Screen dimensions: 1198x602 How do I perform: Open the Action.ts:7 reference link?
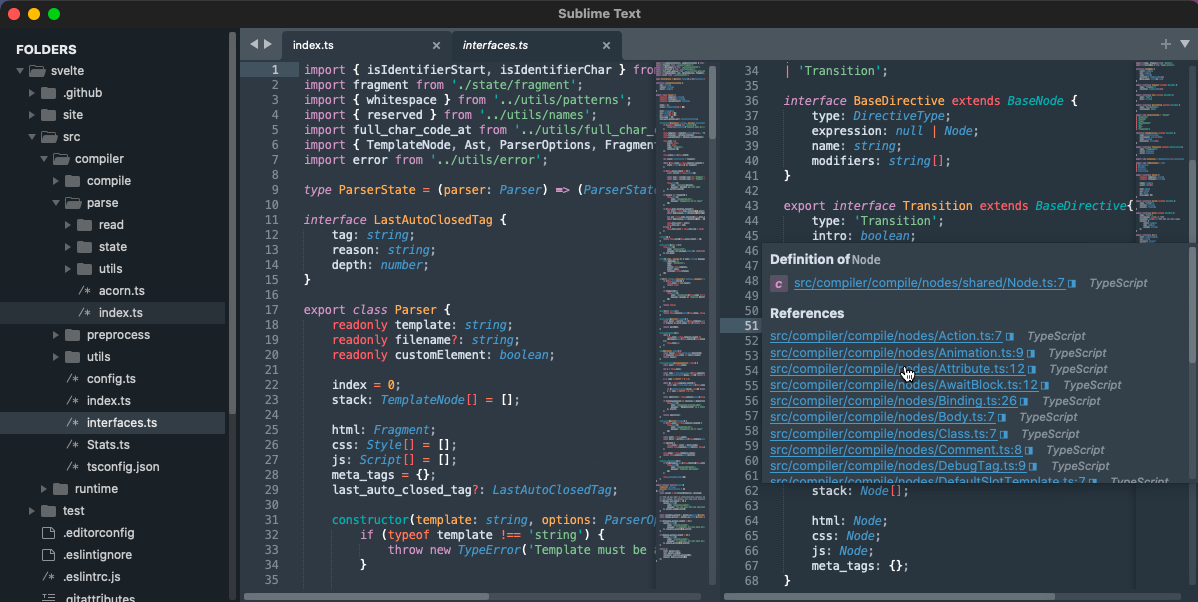point(886,336)
